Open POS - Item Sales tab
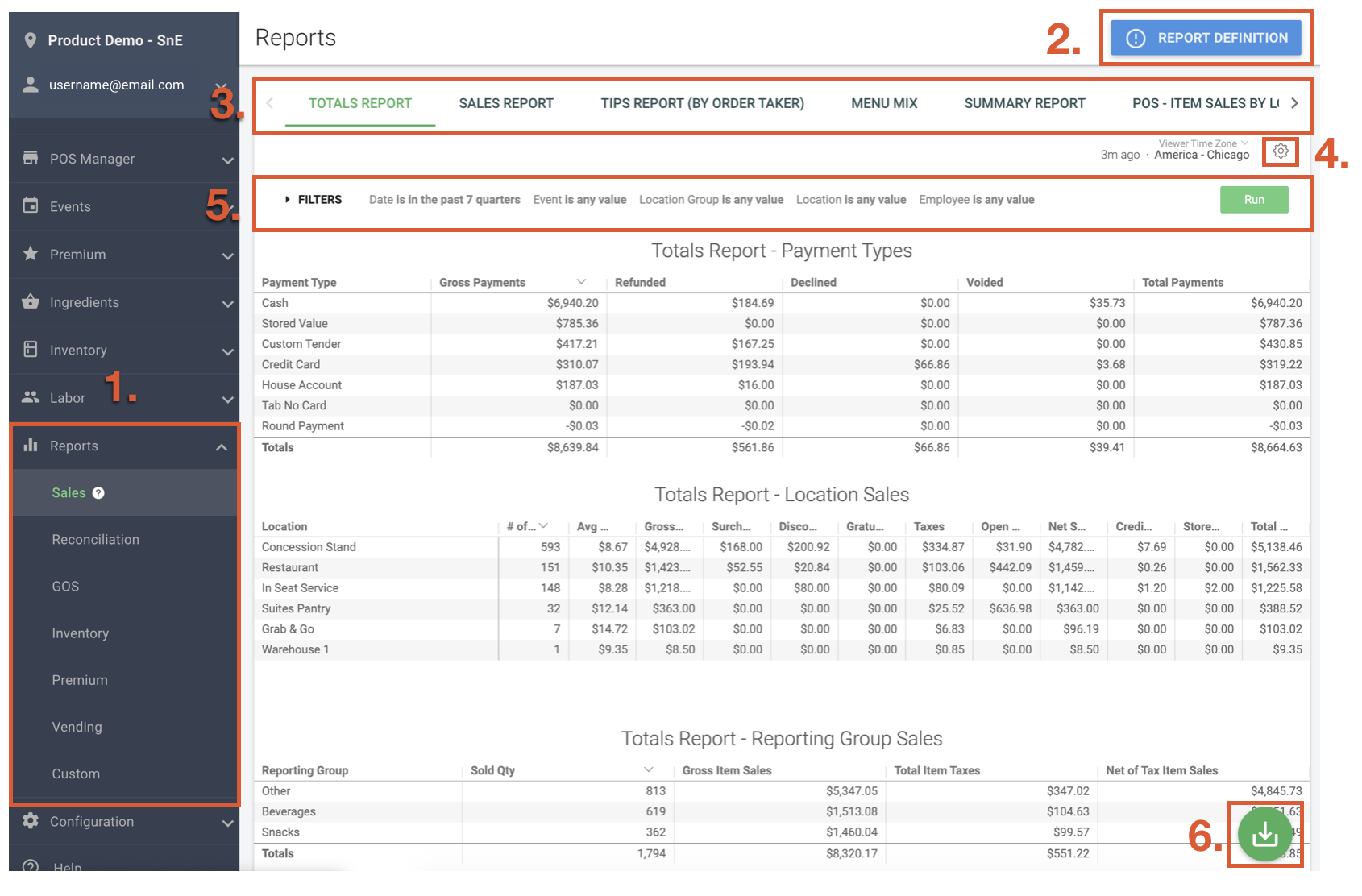The height and width of the screenshot is (896, 1362). [x=1205, y=103]
